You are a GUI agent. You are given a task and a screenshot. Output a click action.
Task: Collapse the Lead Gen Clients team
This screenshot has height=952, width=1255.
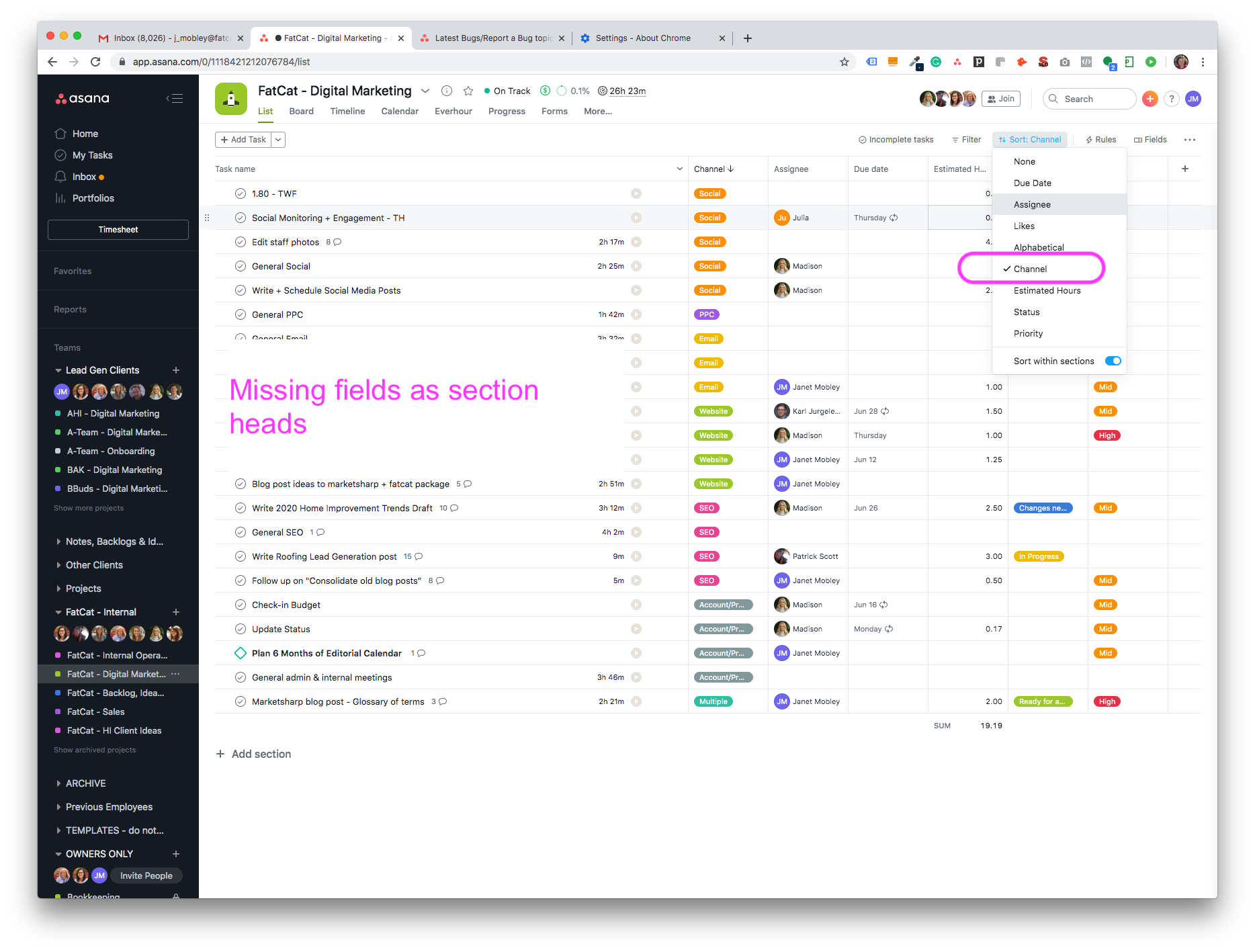click(58, 370)
